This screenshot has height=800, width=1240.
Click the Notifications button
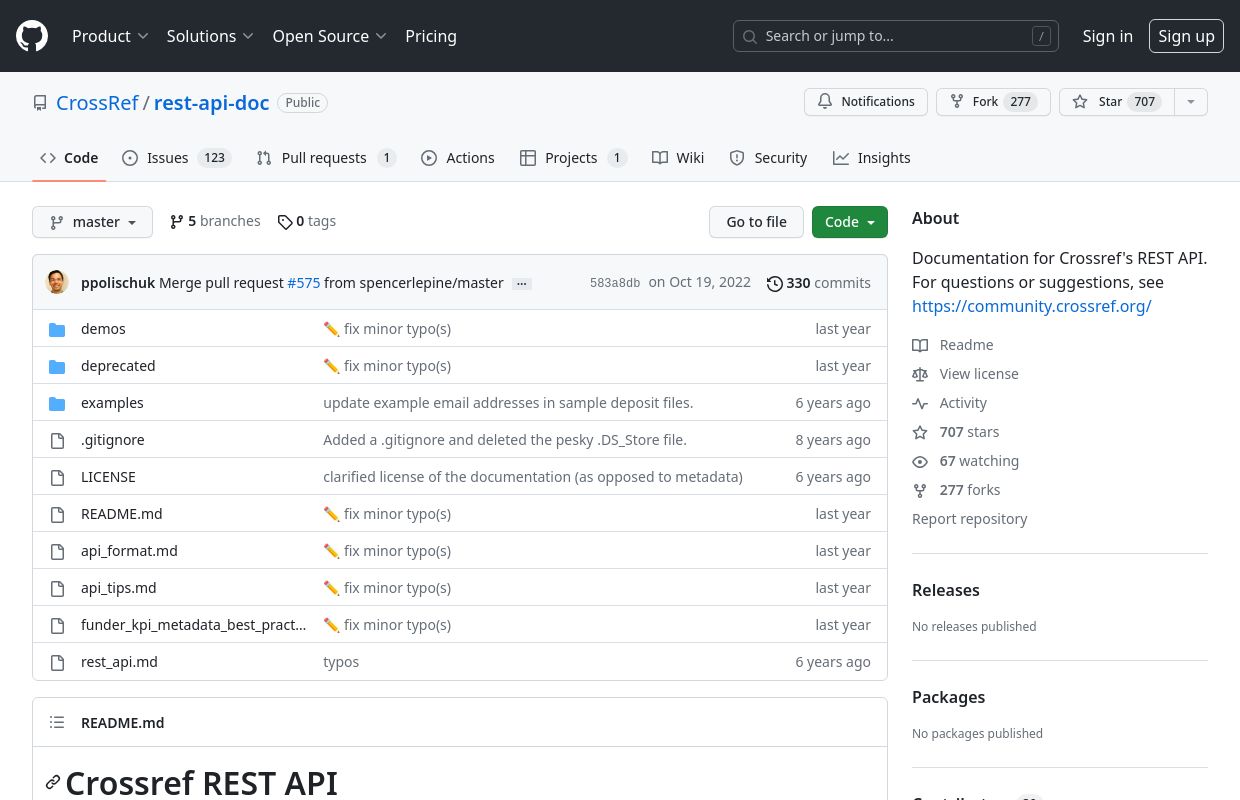click(x=866, y=102)
